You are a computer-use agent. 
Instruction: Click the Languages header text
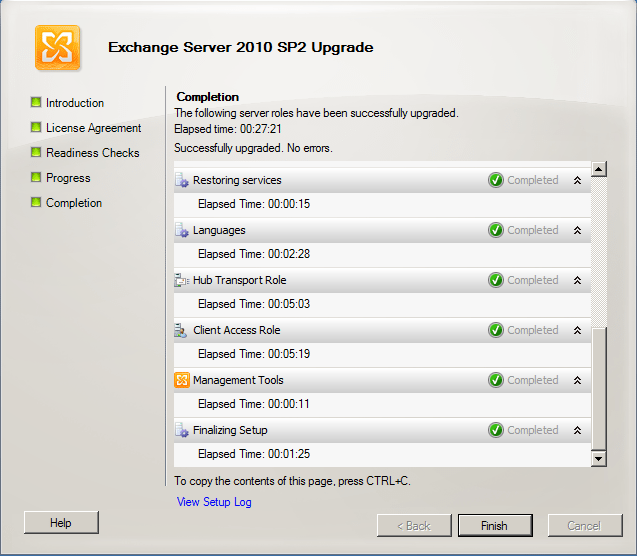click(x=219, y=230)
